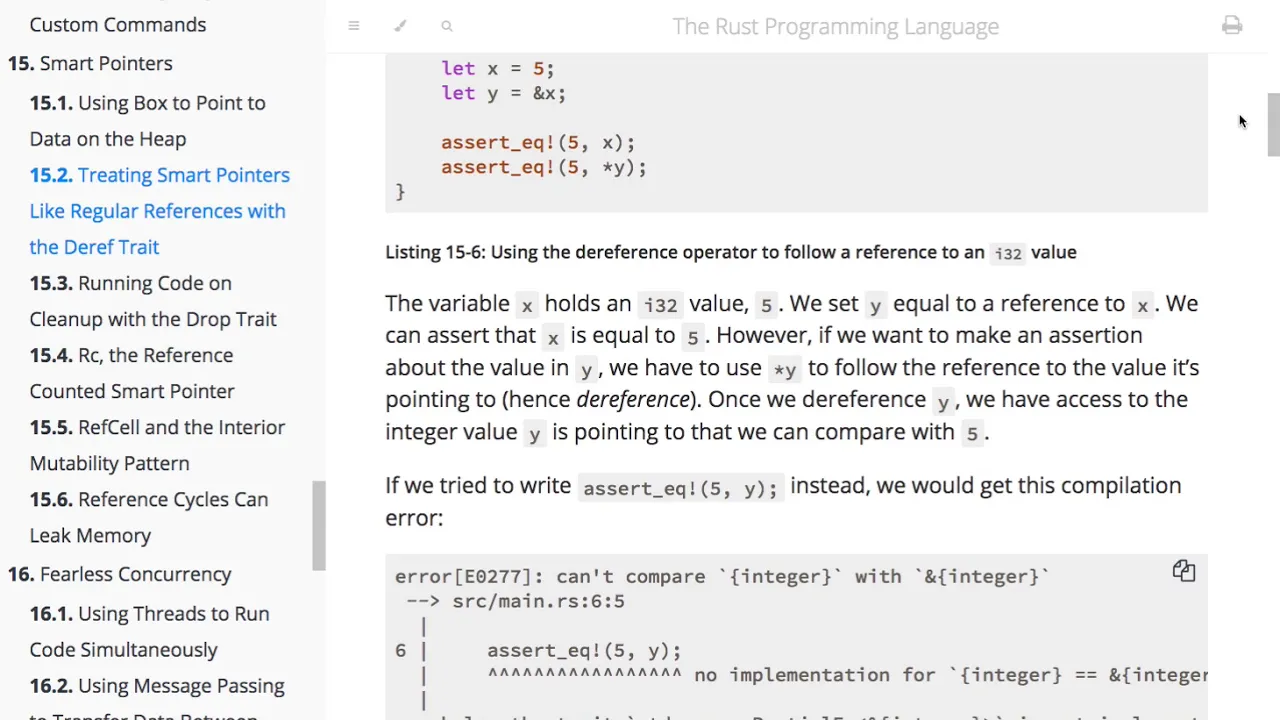Open 15.5 RefCell Interior Mutability section
This screenshot has height=720, width=1280.
point(157,445)
